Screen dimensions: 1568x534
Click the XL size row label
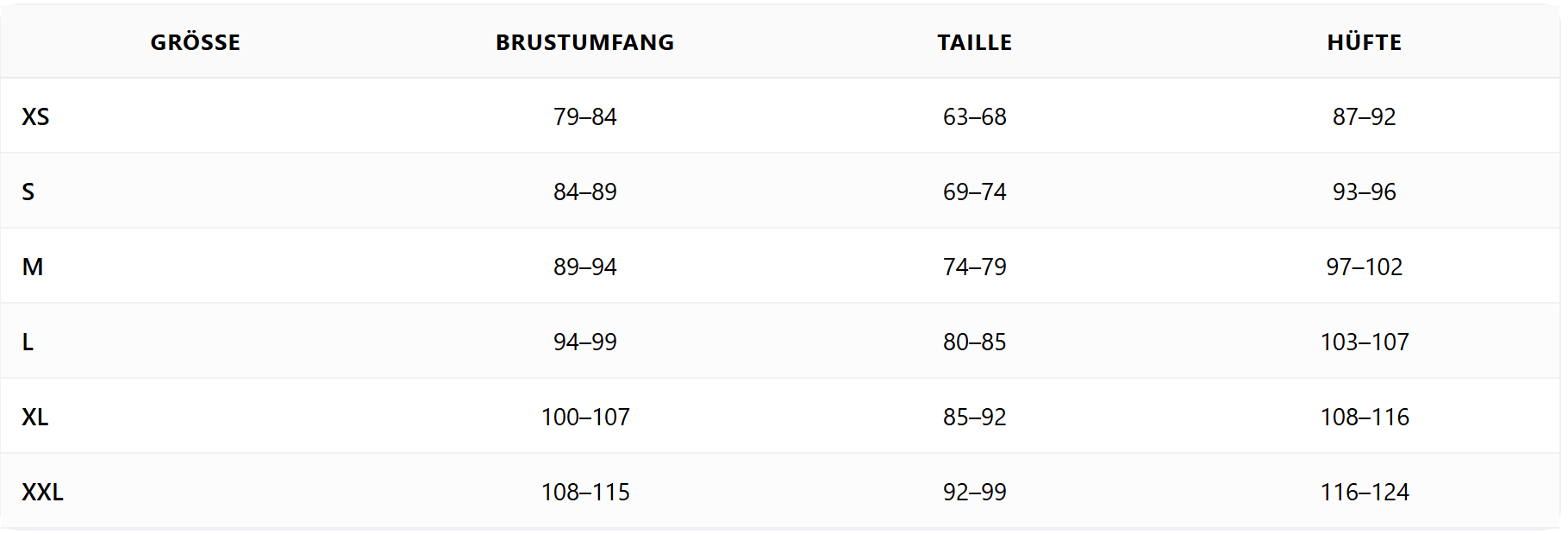pos(35,417)
